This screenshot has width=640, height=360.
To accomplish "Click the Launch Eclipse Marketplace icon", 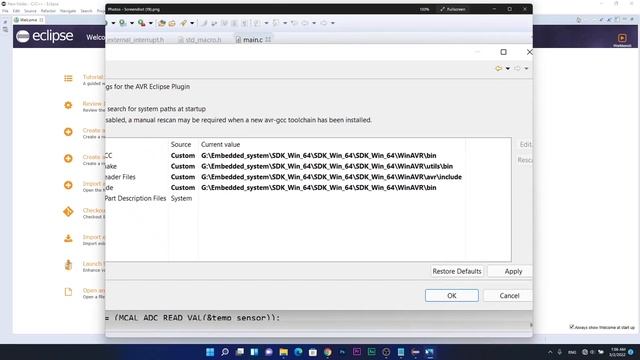I will (68, 265).
